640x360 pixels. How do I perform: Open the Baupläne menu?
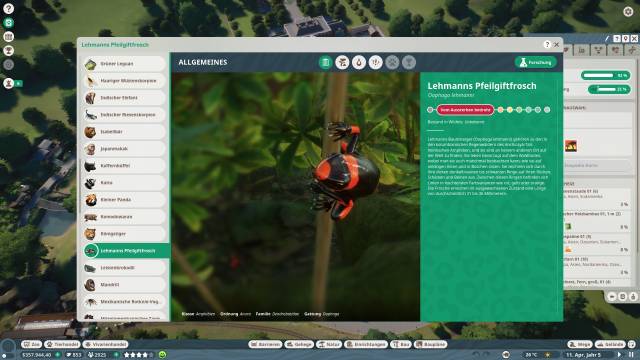tap(431, 344)
